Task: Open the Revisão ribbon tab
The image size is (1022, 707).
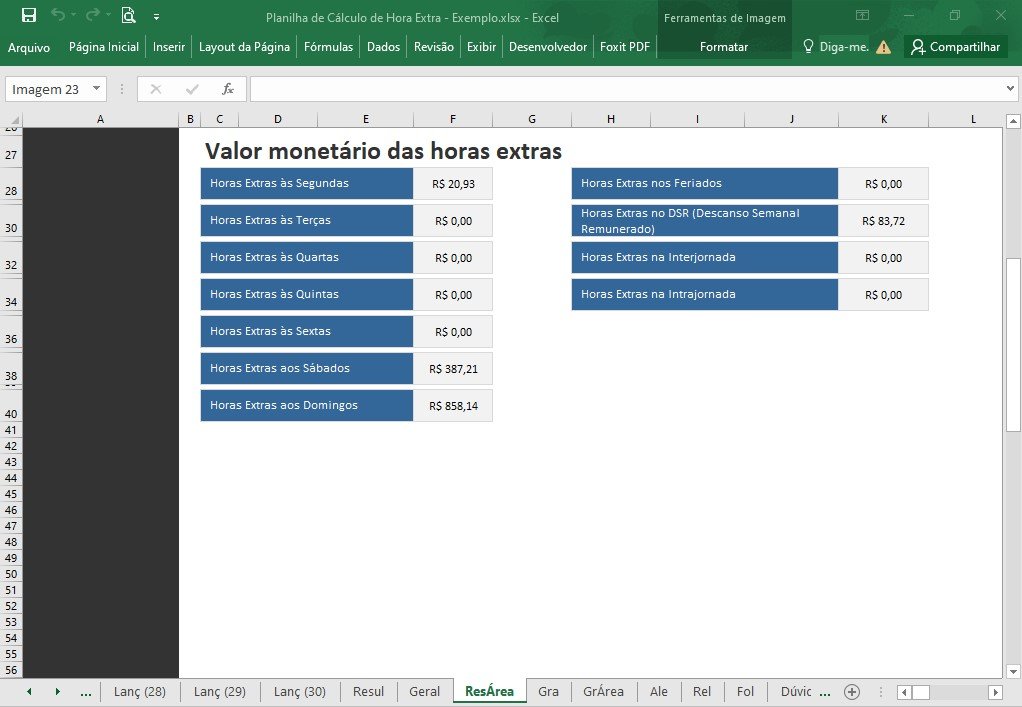Action: pos(433,47)
